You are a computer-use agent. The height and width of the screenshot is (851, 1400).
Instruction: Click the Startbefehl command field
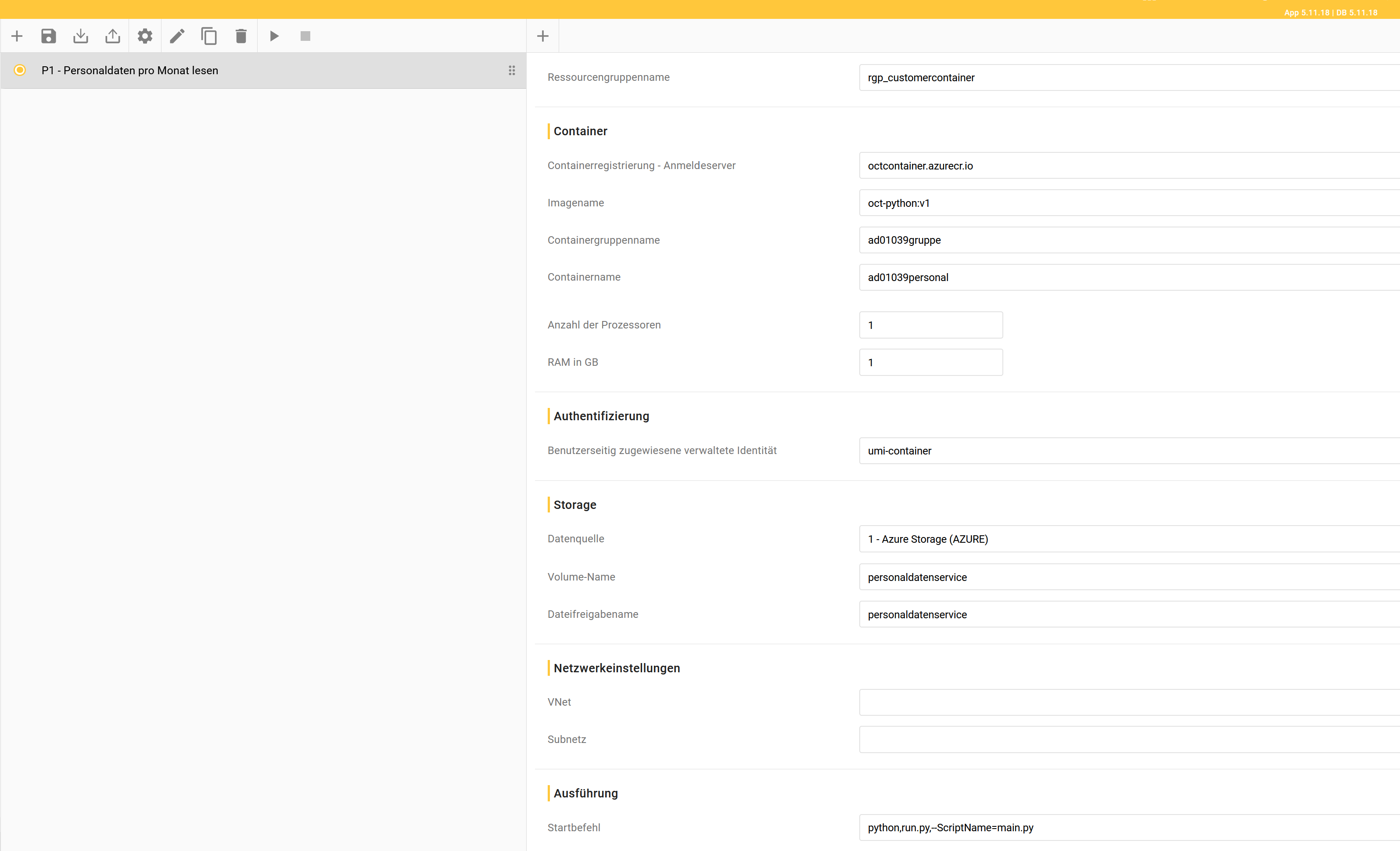[1128, 828]
